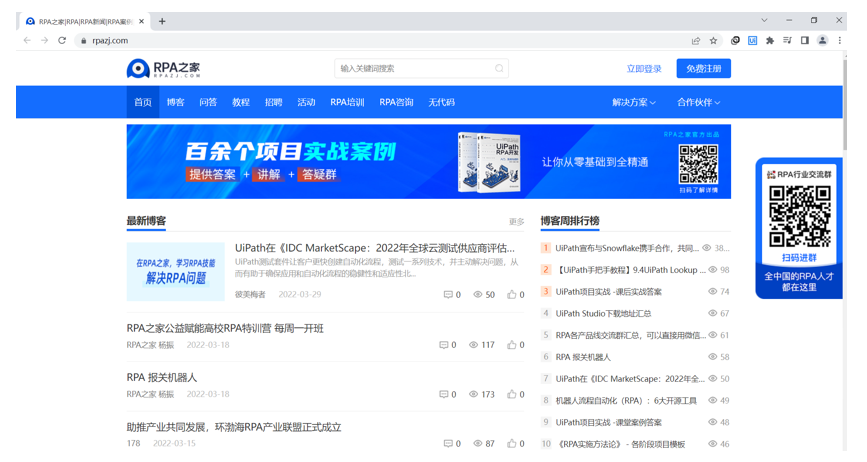Click the search magnifier icon
Viewport: 867px width, 462px height.
[x=499, y=69]
